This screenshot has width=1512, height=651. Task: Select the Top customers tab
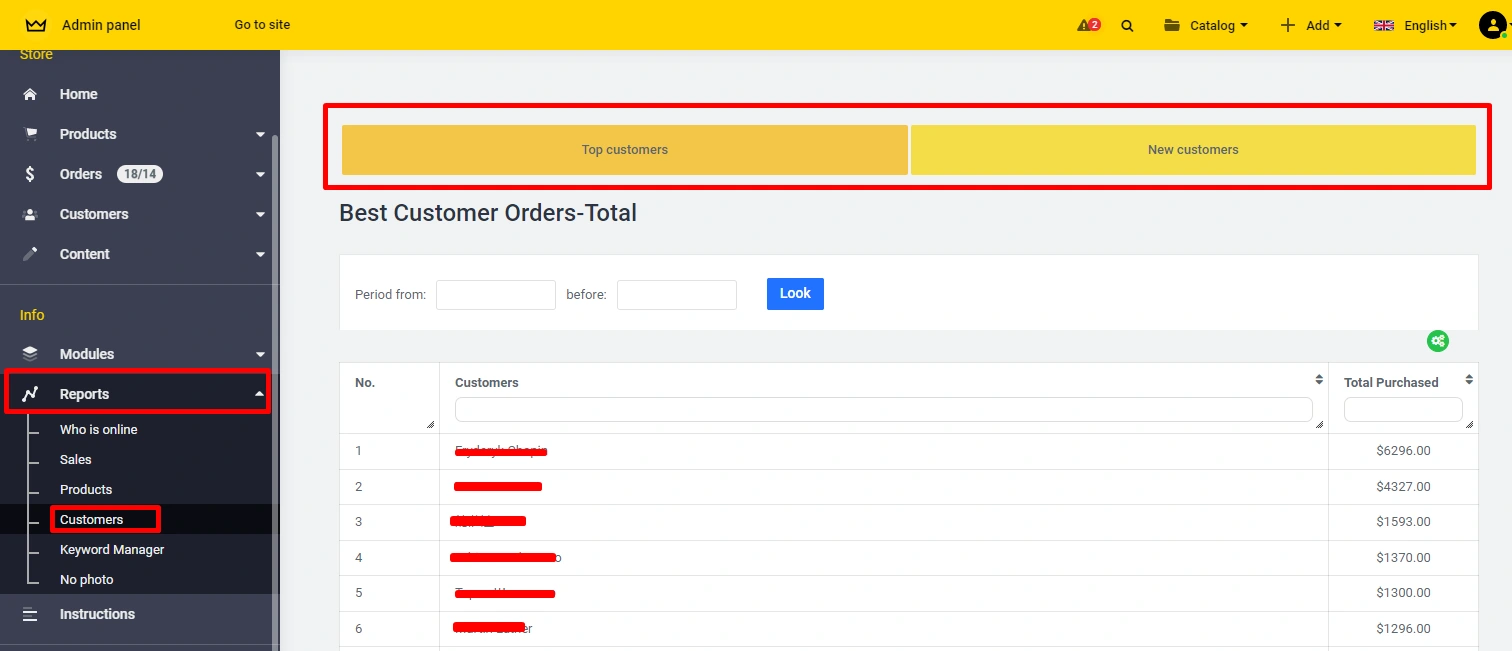(x=625, y=150)
